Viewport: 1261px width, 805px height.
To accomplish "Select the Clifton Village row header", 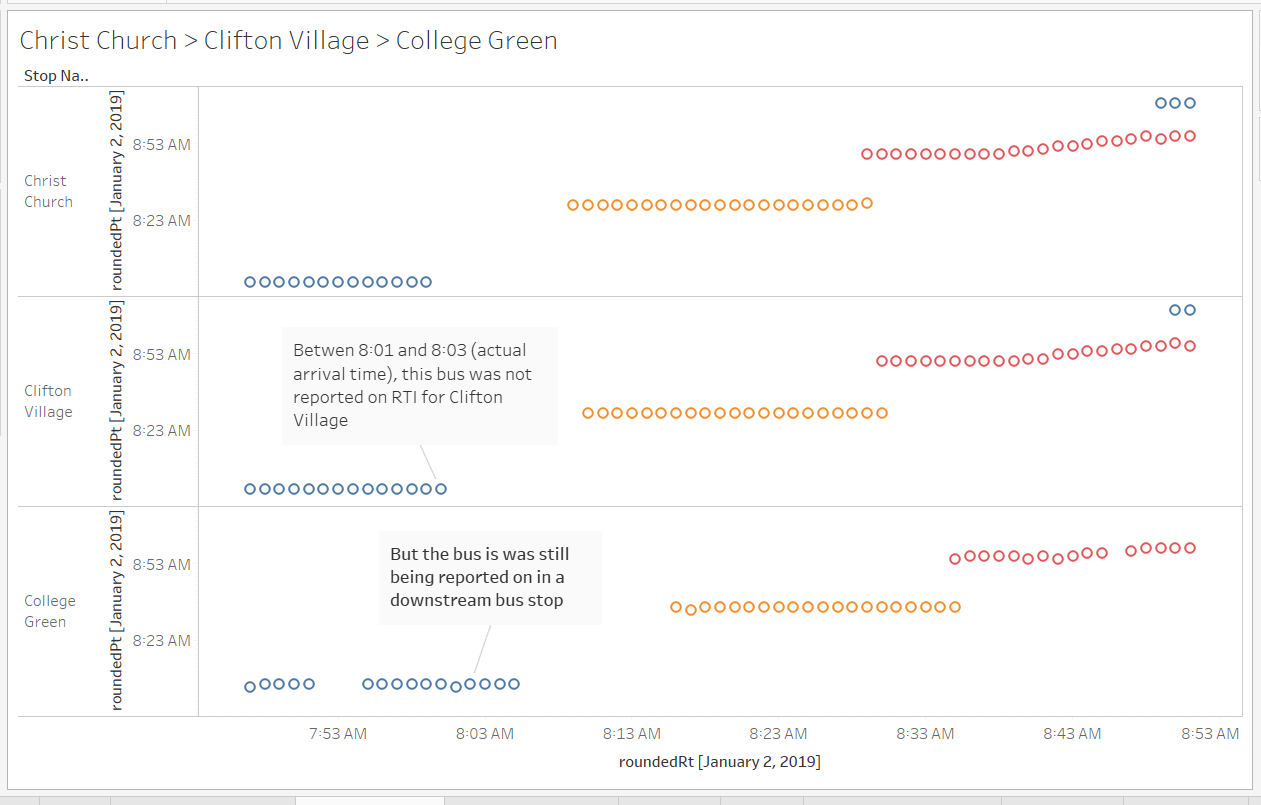I will [48, 401].
